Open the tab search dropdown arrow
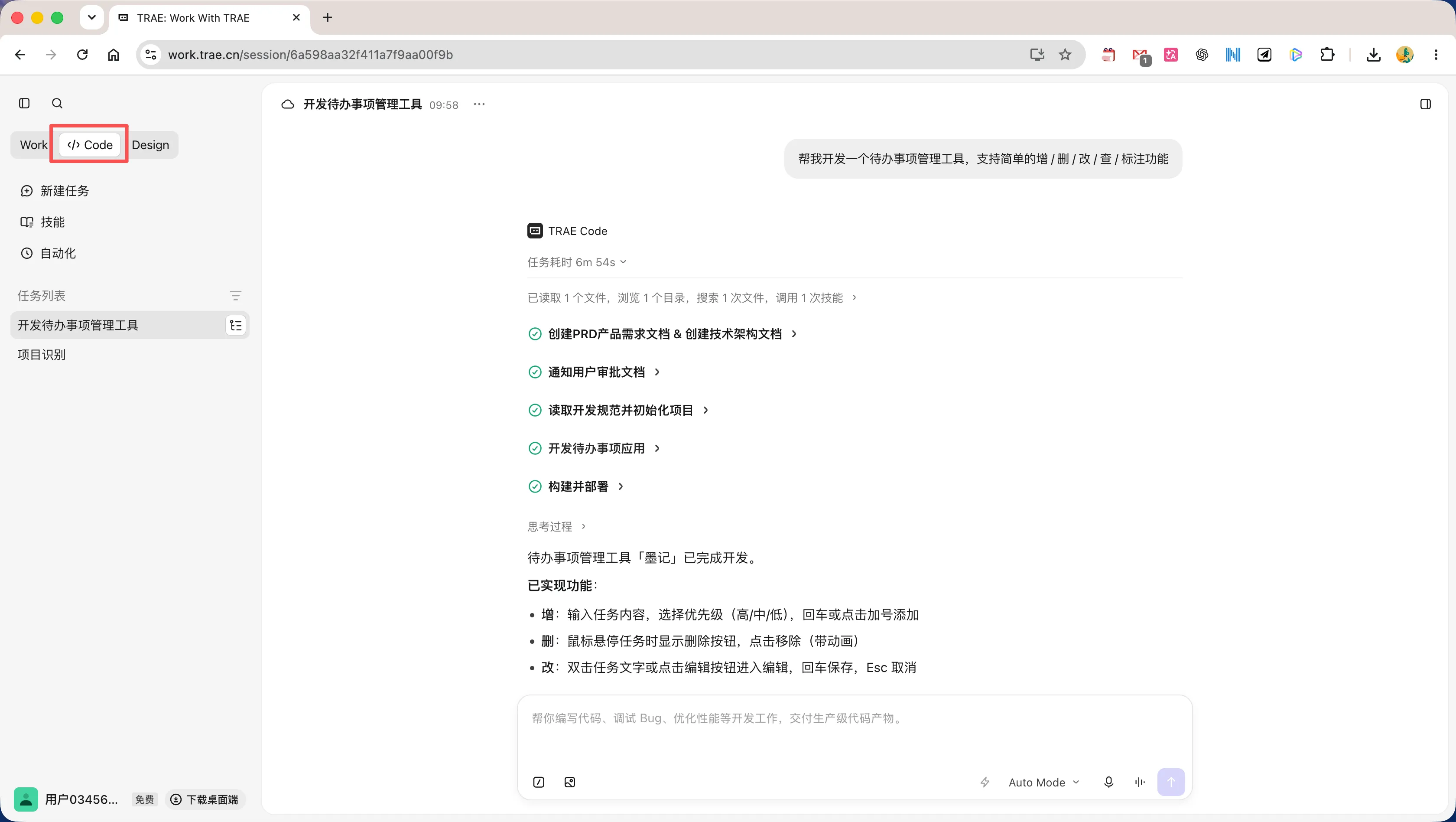 tap(91, 17)
